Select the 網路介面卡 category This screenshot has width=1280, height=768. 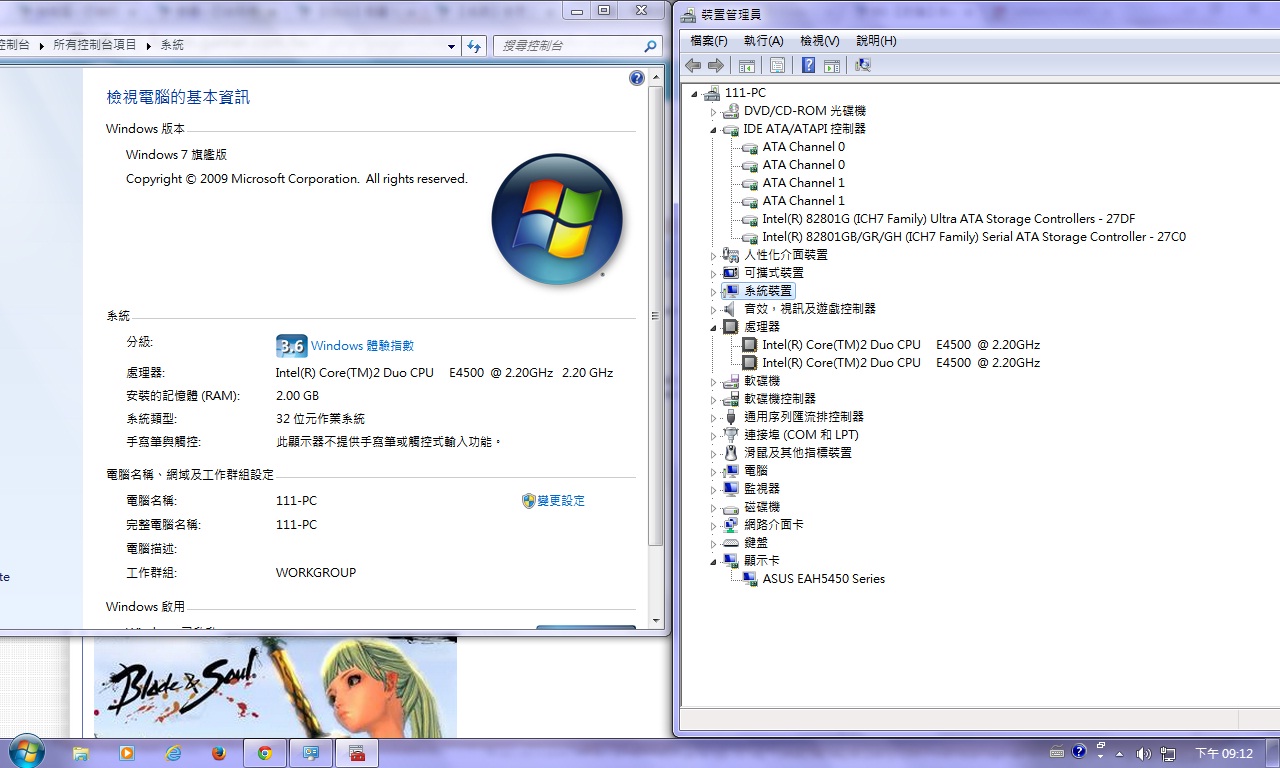tap(773, 525)
